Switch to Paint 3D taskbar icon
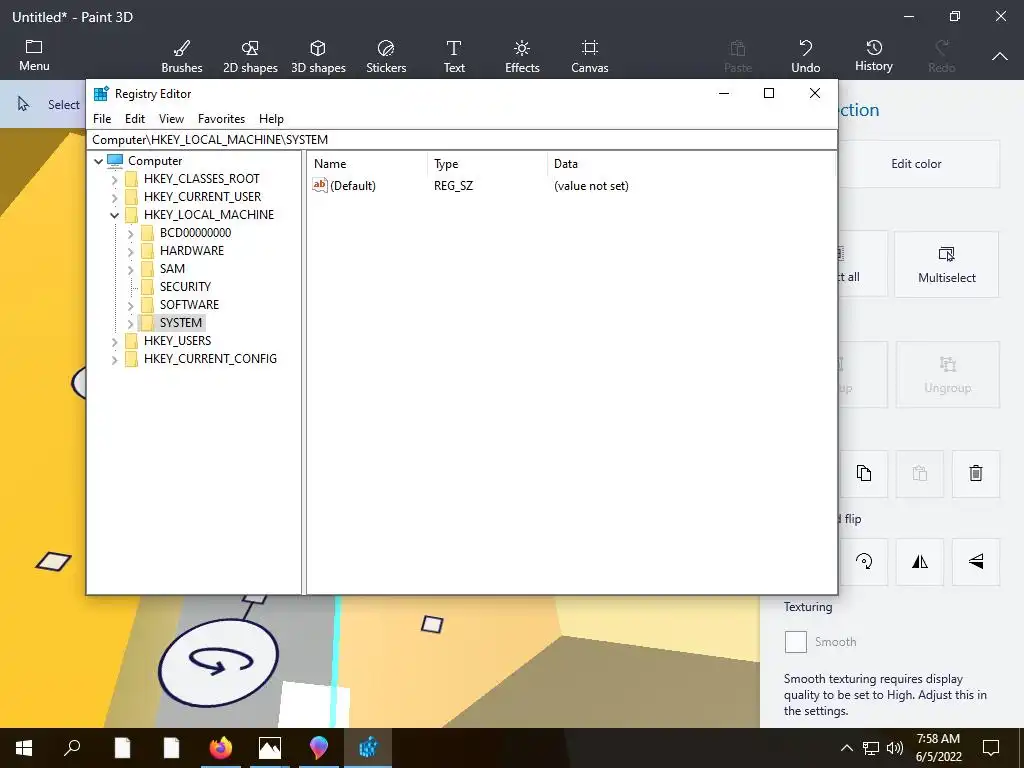 (x=319, y=748)
